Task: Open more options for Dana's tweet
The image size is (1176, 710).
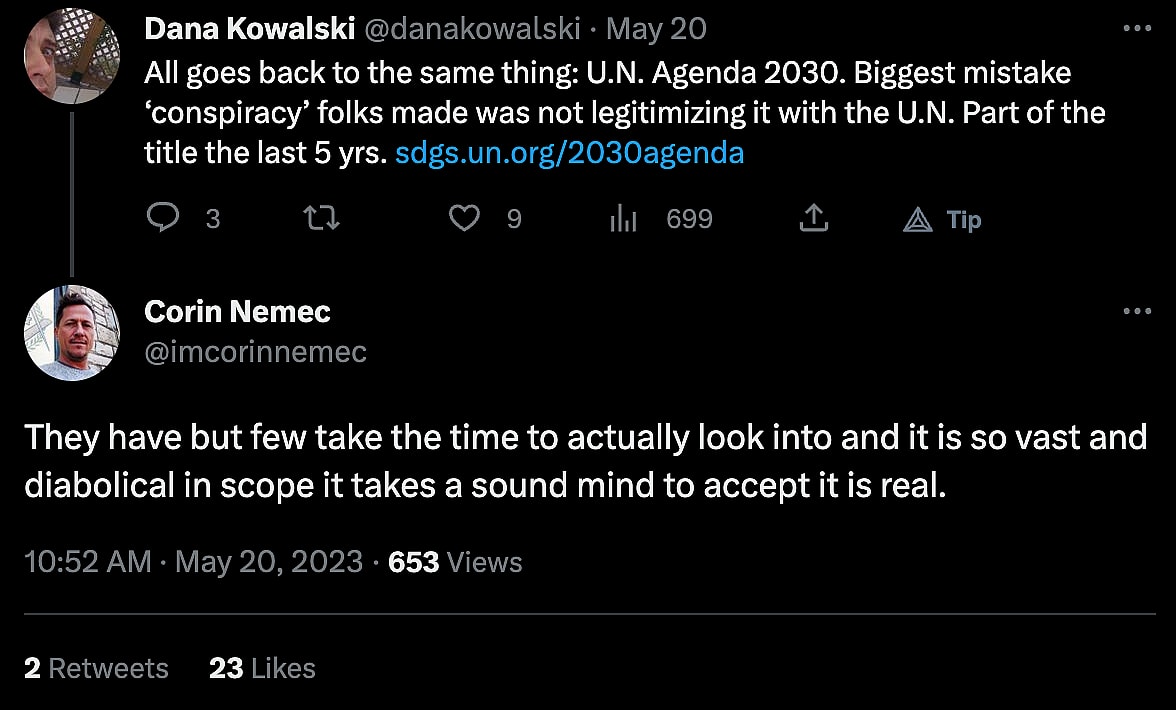Action: click(x=1137, y=30)
